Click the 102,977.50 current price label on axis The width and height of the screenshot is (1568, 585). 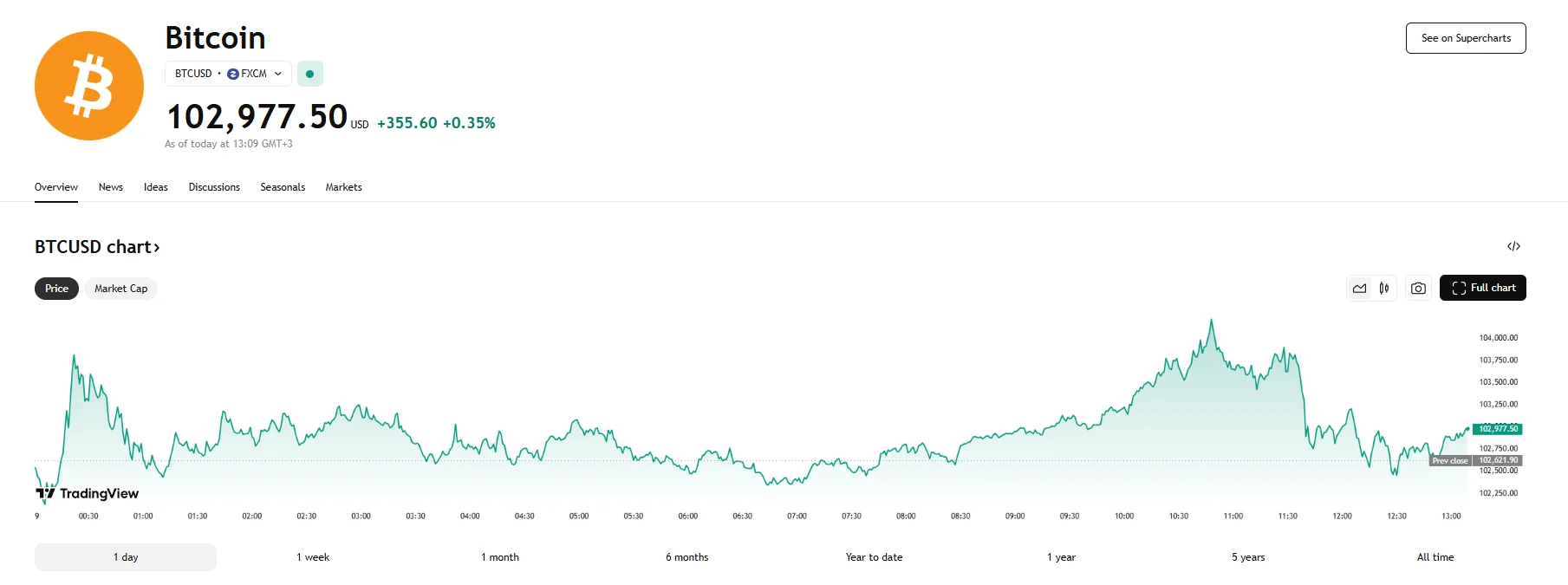point(1497,429)
